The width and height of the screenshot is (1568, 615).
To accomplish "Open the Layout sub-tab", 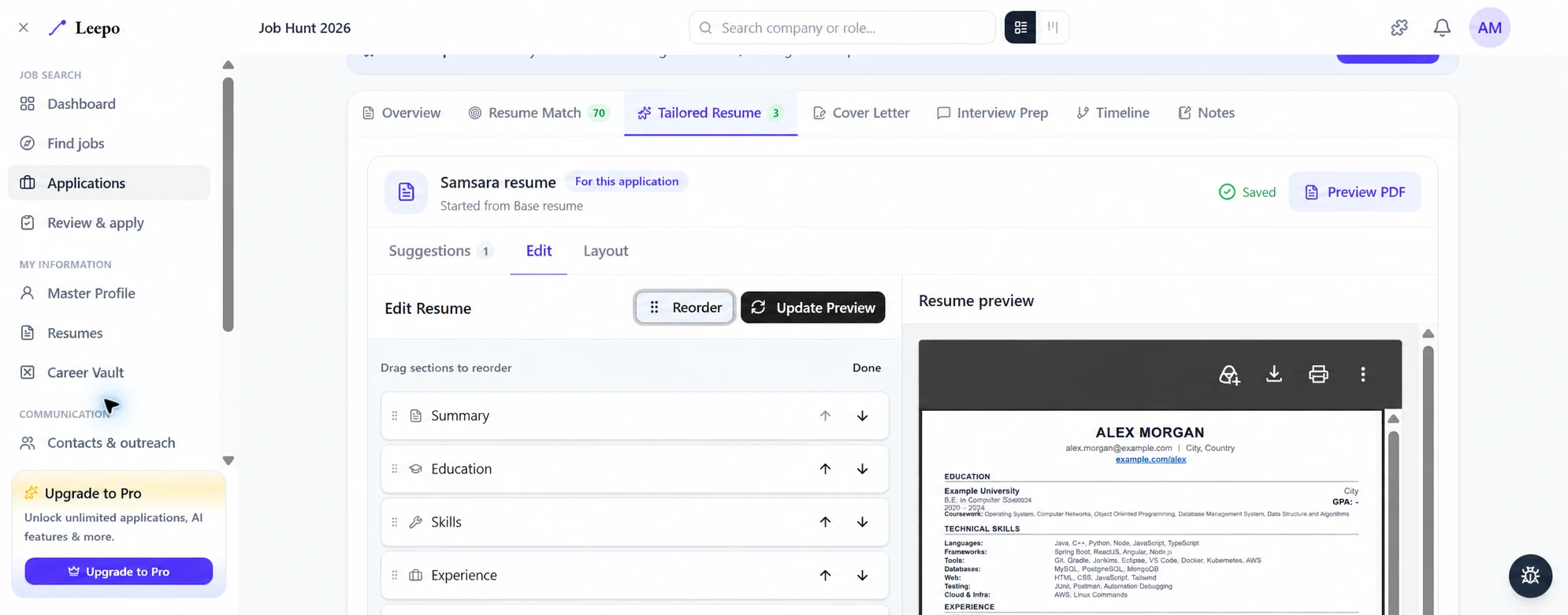I will click(606, 251).
